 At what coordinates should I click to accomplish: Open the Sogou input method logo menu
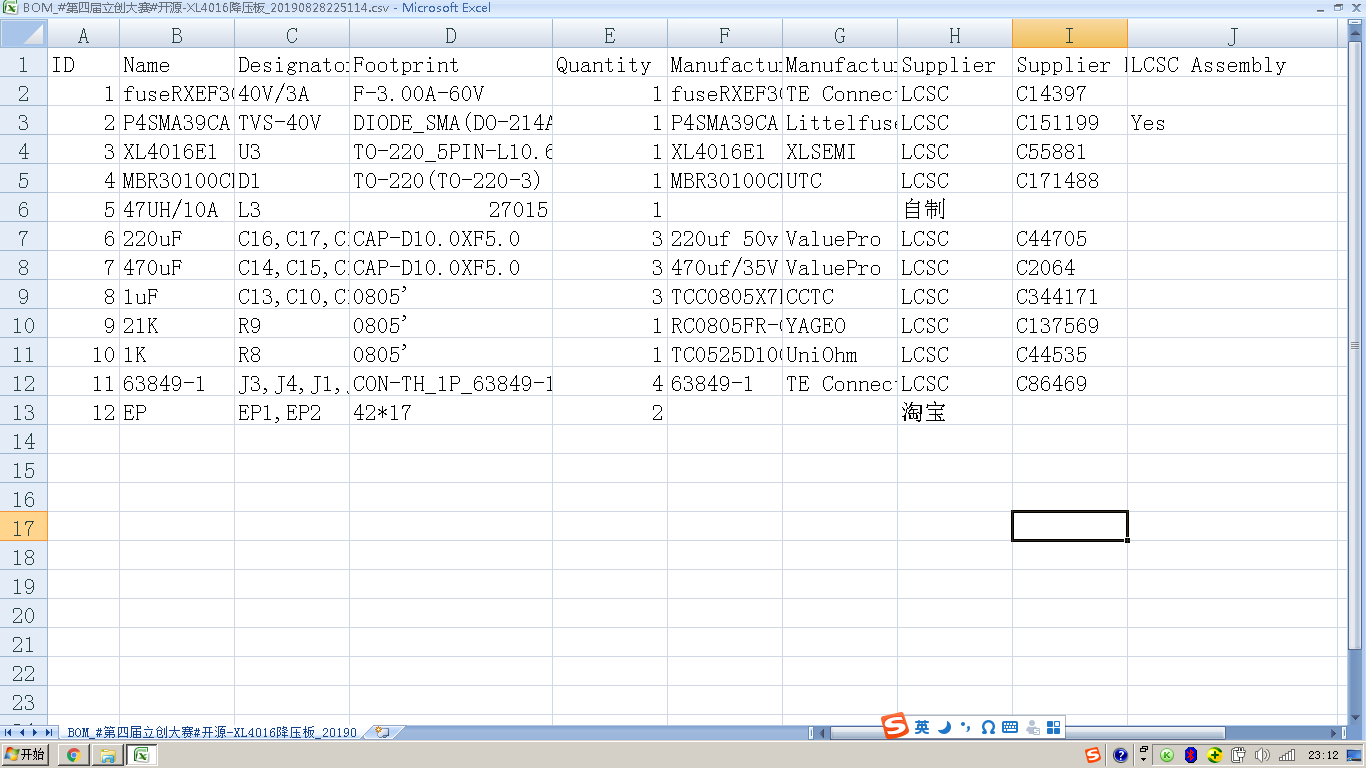894,726
